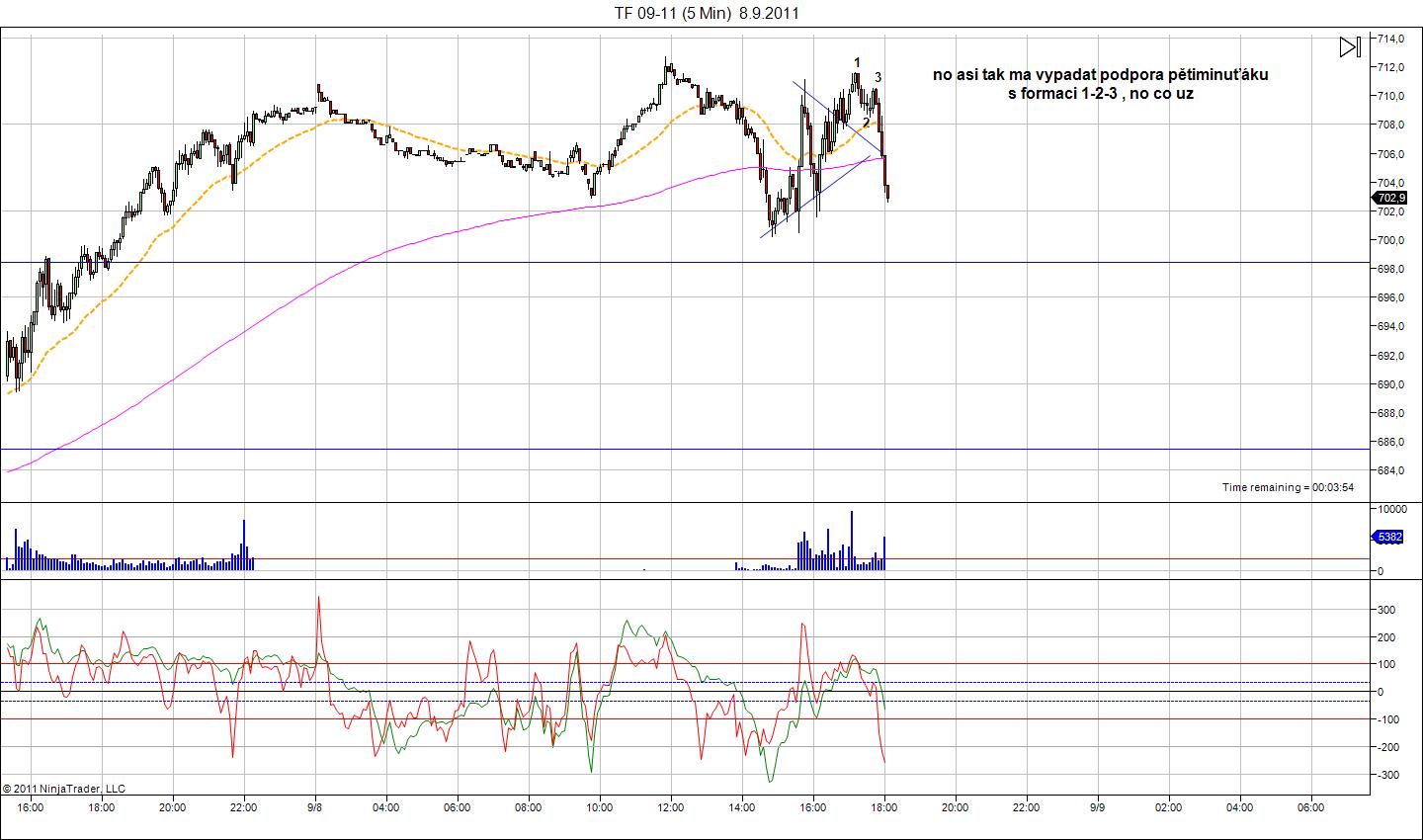Click the "2" pattern label near candles
The width and height of the screenshot is (1423, 840).
tap(867, 122)
